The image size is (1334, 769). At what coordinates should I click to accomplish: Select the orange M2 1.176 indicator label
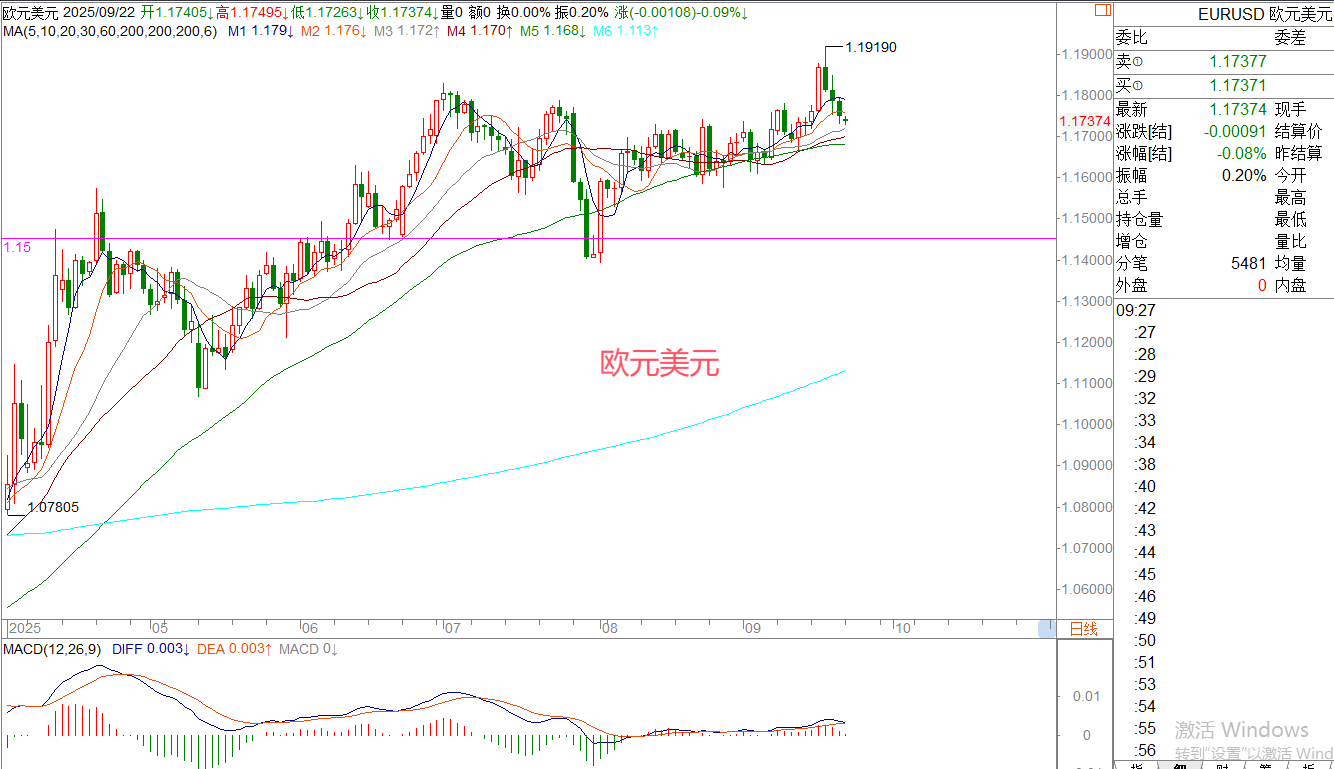(x=333, y=32)
